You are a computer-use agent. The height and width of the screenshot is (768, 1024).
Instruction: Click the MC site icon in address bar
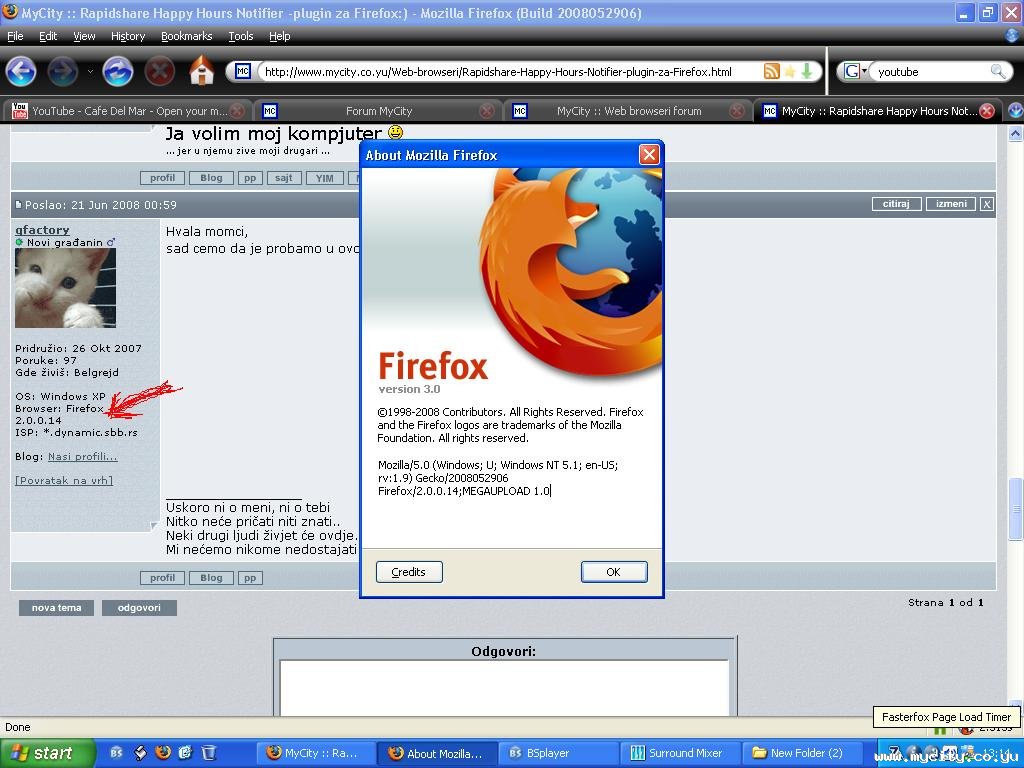(x=242, y=71)
